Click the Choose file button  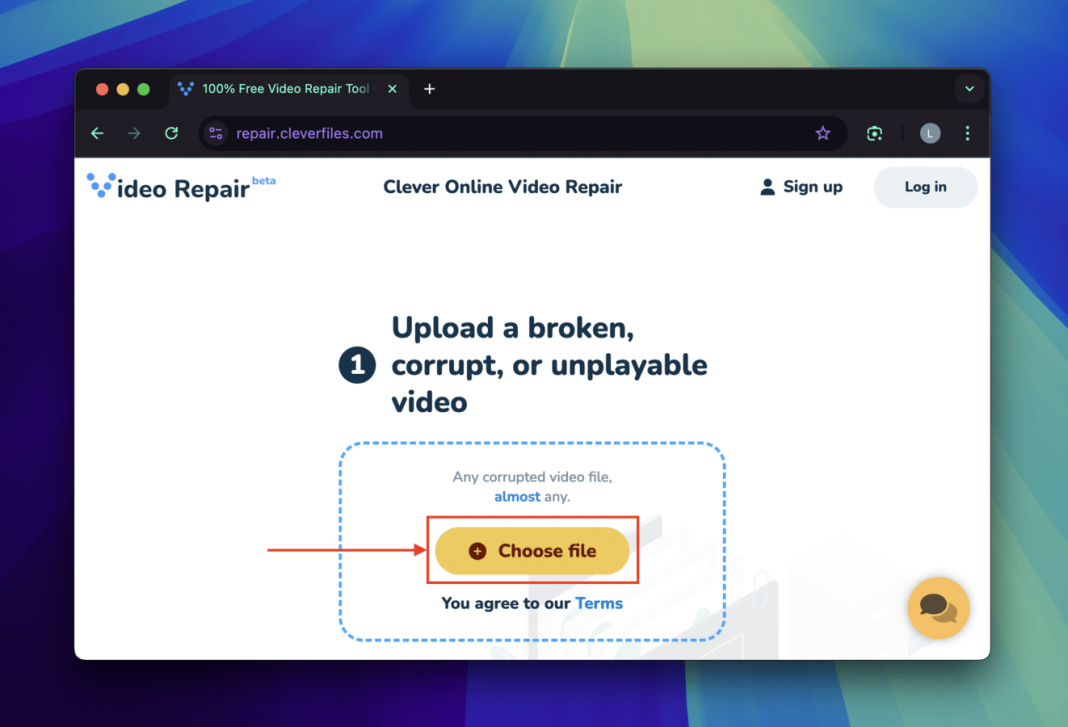[x=533, y=550]
